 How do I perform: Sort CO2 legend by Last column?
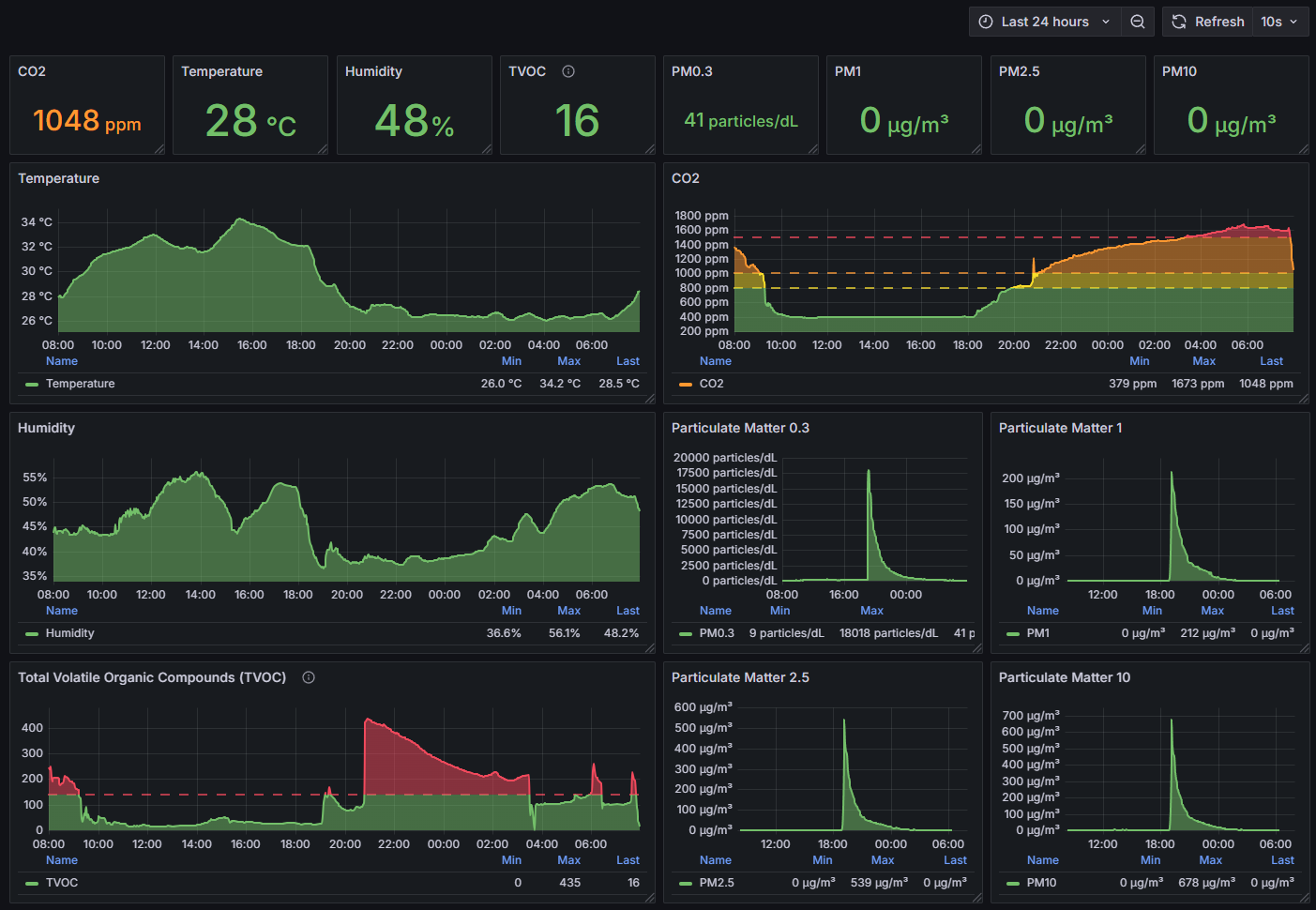tap(1271, 361)
